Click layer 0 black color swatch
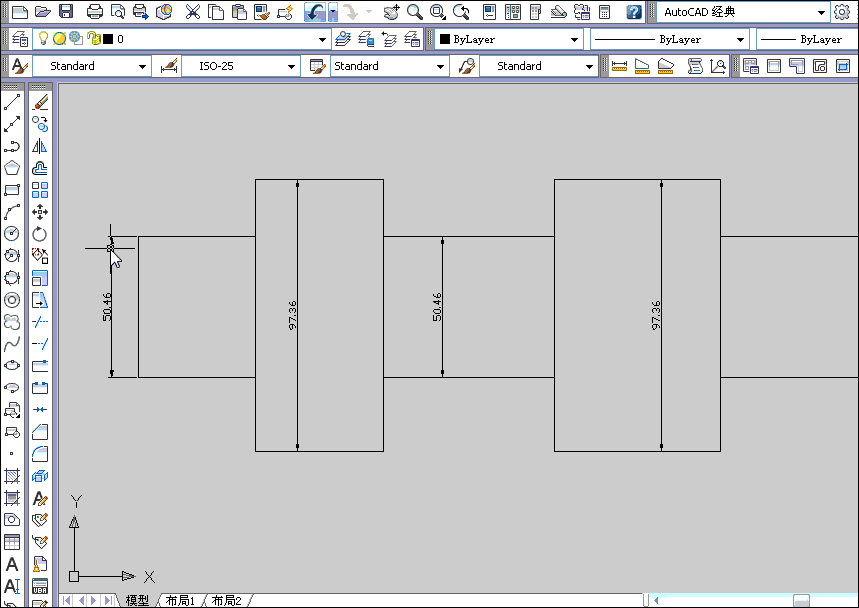 pyautogui.click(x=108, y=39)
